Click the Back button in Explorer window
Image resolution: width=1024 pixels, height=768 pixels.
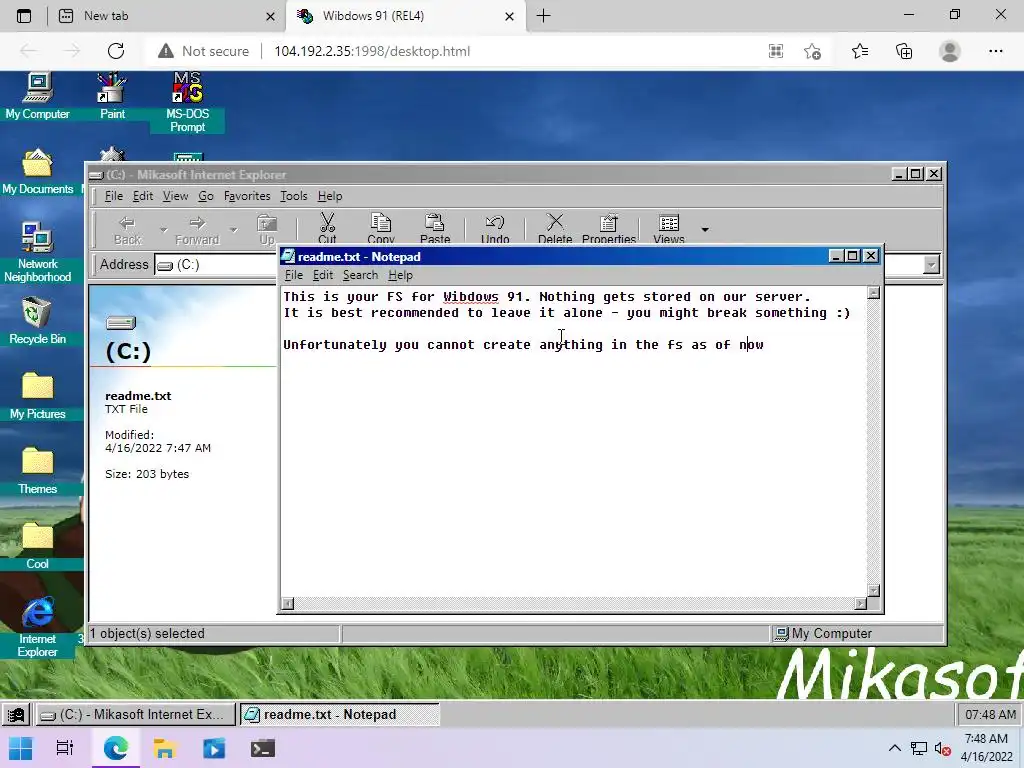[127, 230]
